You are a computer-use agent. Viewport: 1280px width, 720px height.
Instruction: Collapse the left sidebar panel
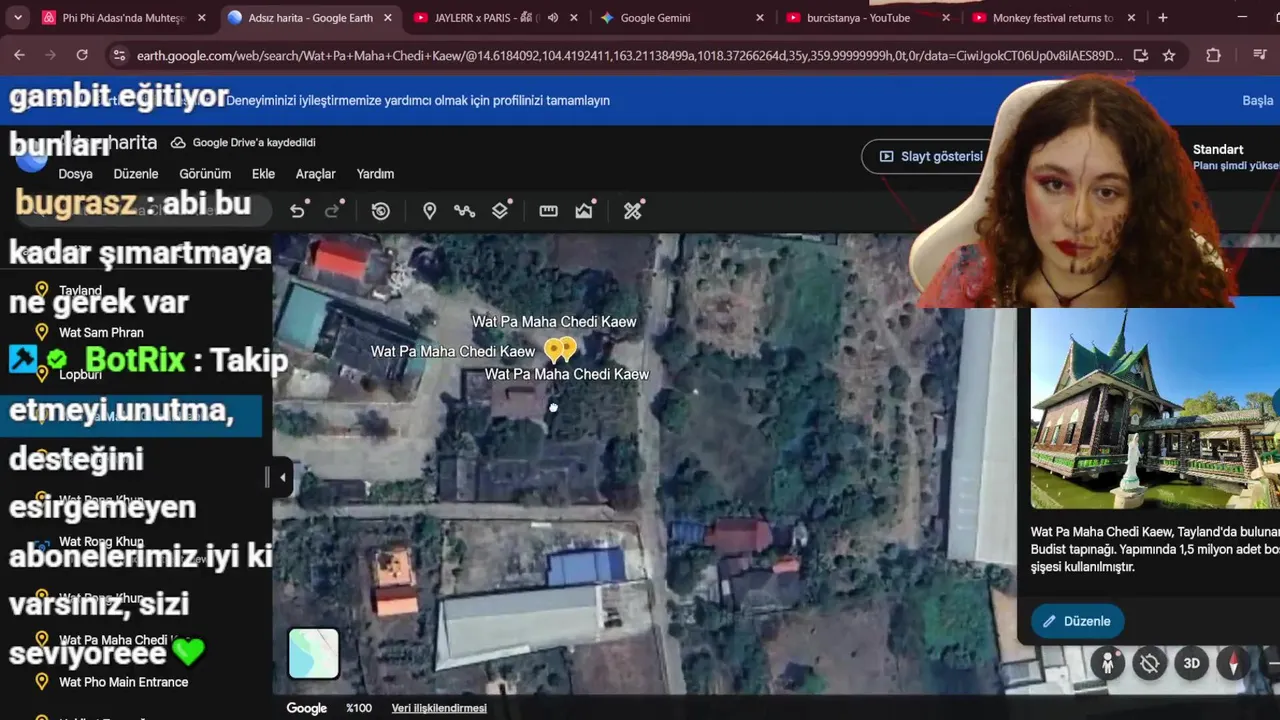(x=283, y=477)
